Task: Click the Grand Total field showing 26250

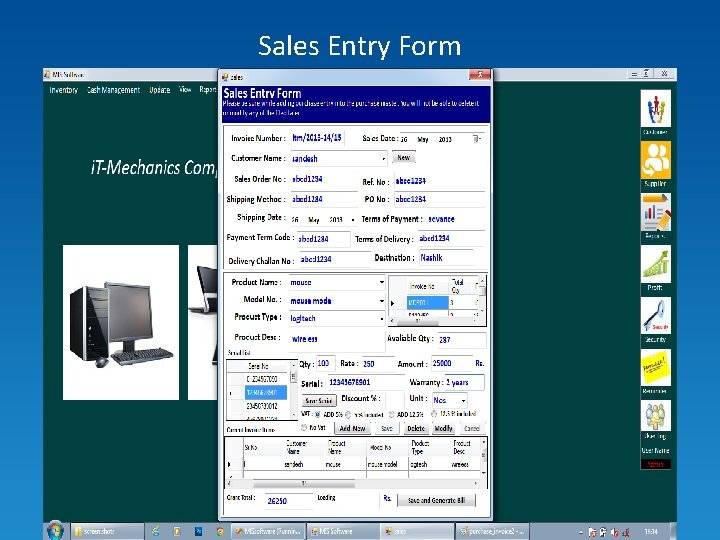Action: click(288, 501)
